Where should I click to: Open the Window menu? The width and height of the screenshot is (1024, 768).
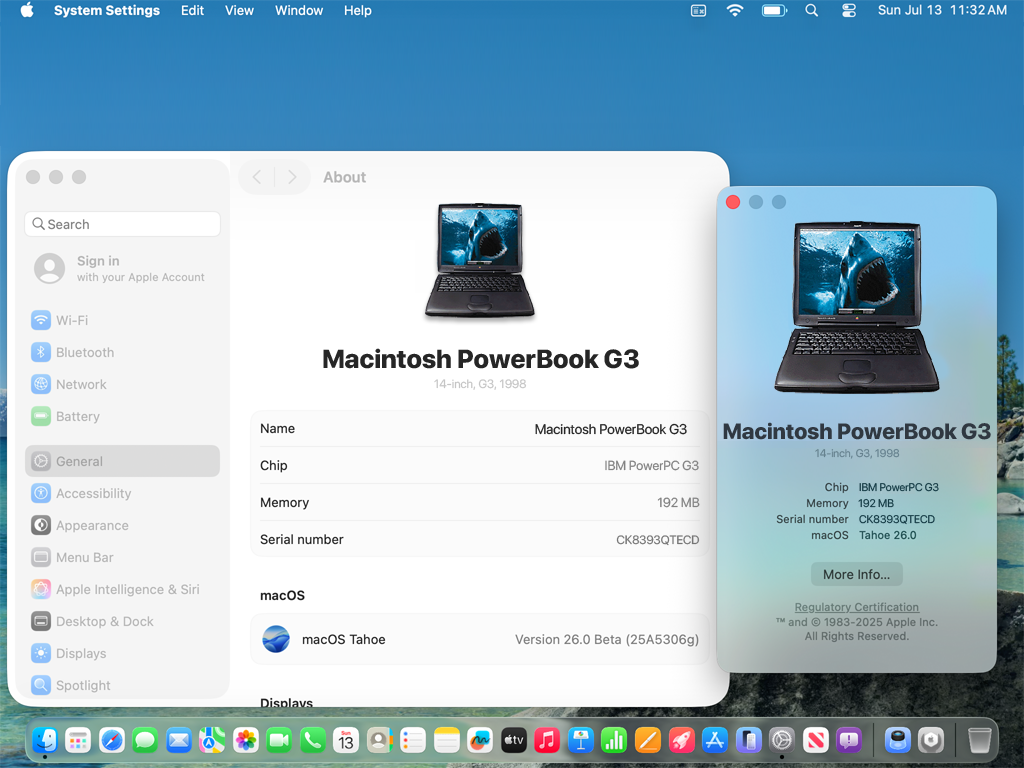pos(298,10)
